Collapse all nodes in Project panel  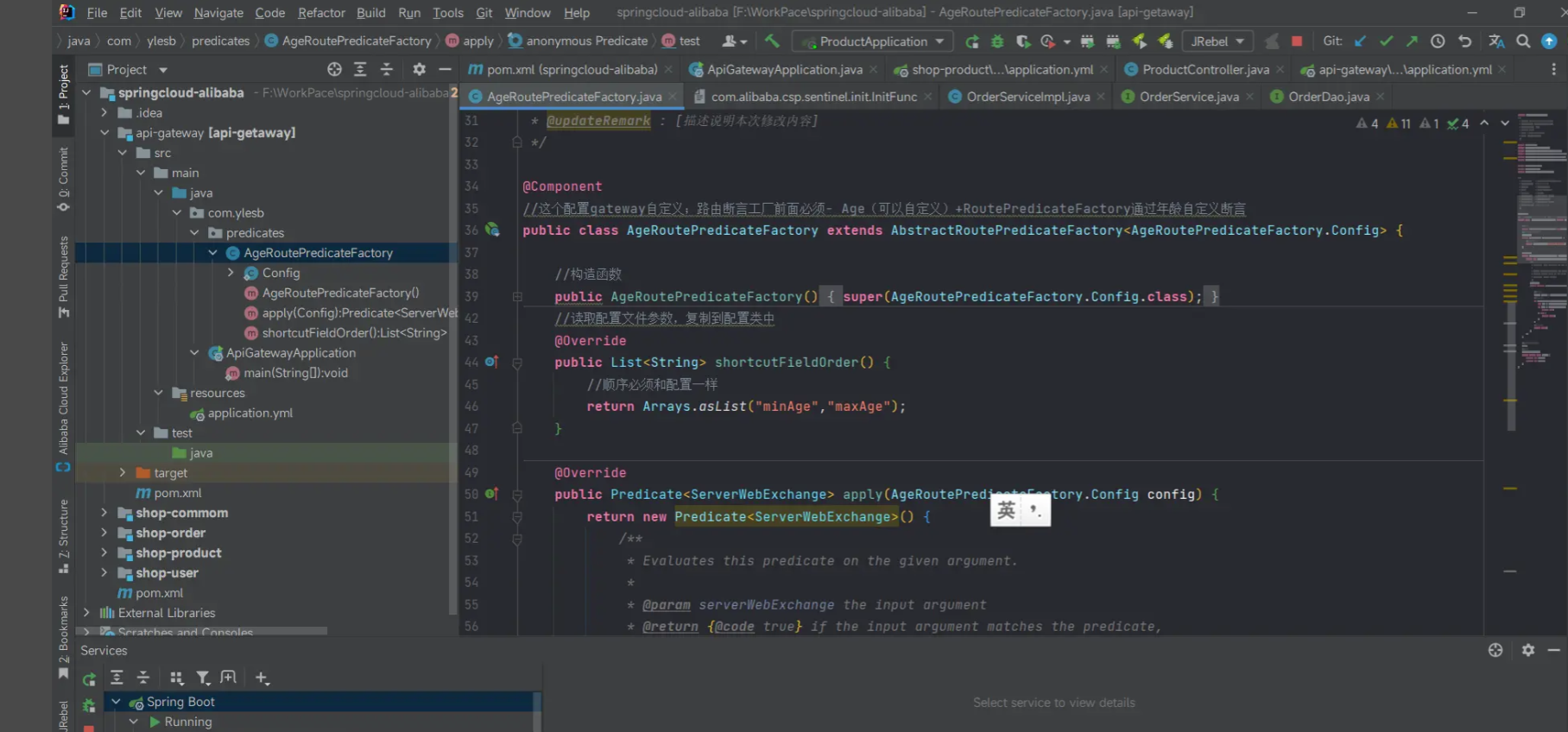tap(387, 69)
